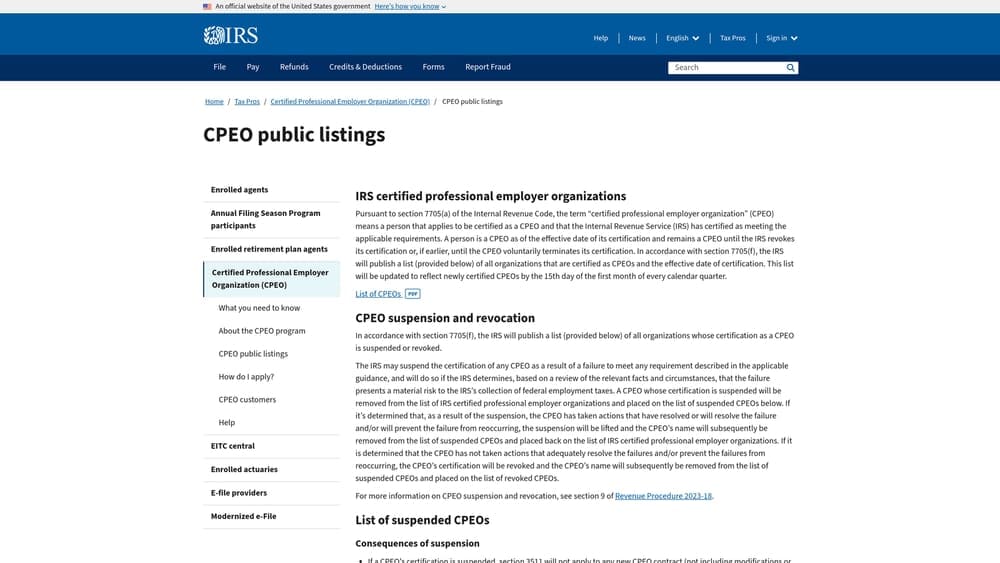The height and width of the screenshot is (563, 1000).
Task: Click the 'CPEO public listings' page heading
Action: click(x=294, y=135)
